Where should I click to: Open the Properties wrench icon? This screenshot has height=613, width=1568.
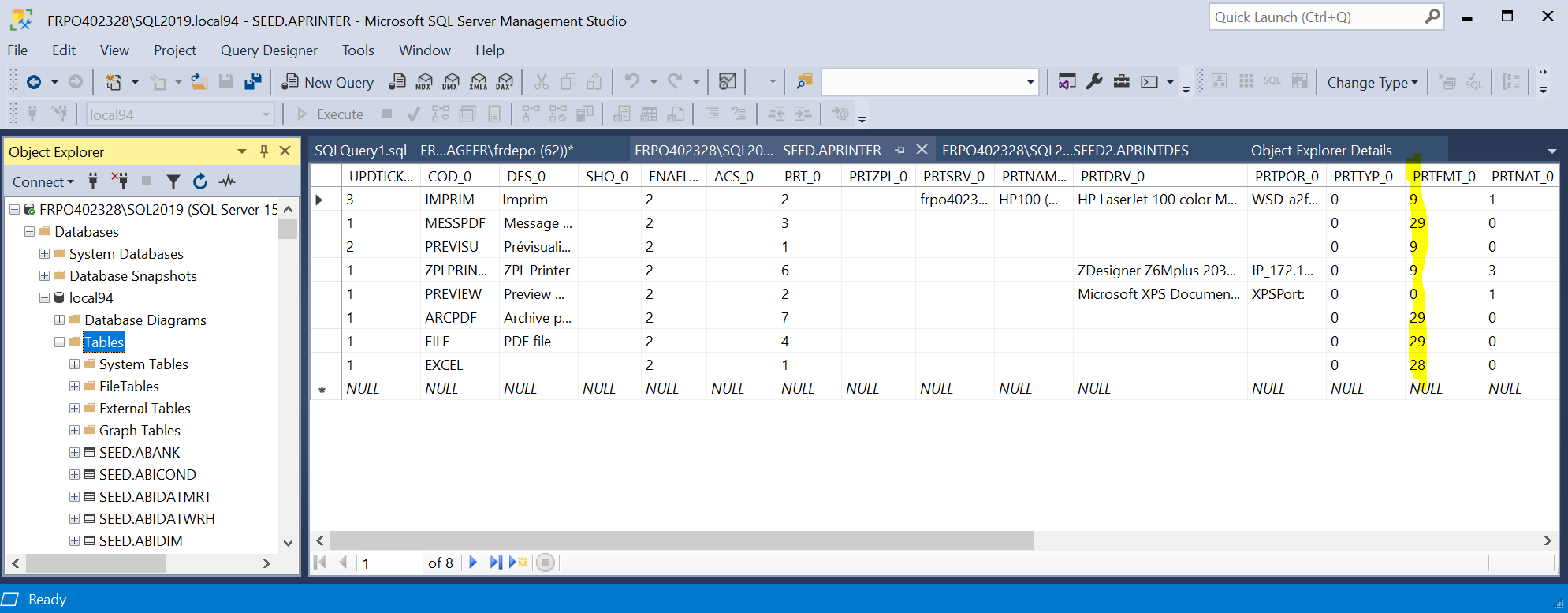click(1094, 82)
